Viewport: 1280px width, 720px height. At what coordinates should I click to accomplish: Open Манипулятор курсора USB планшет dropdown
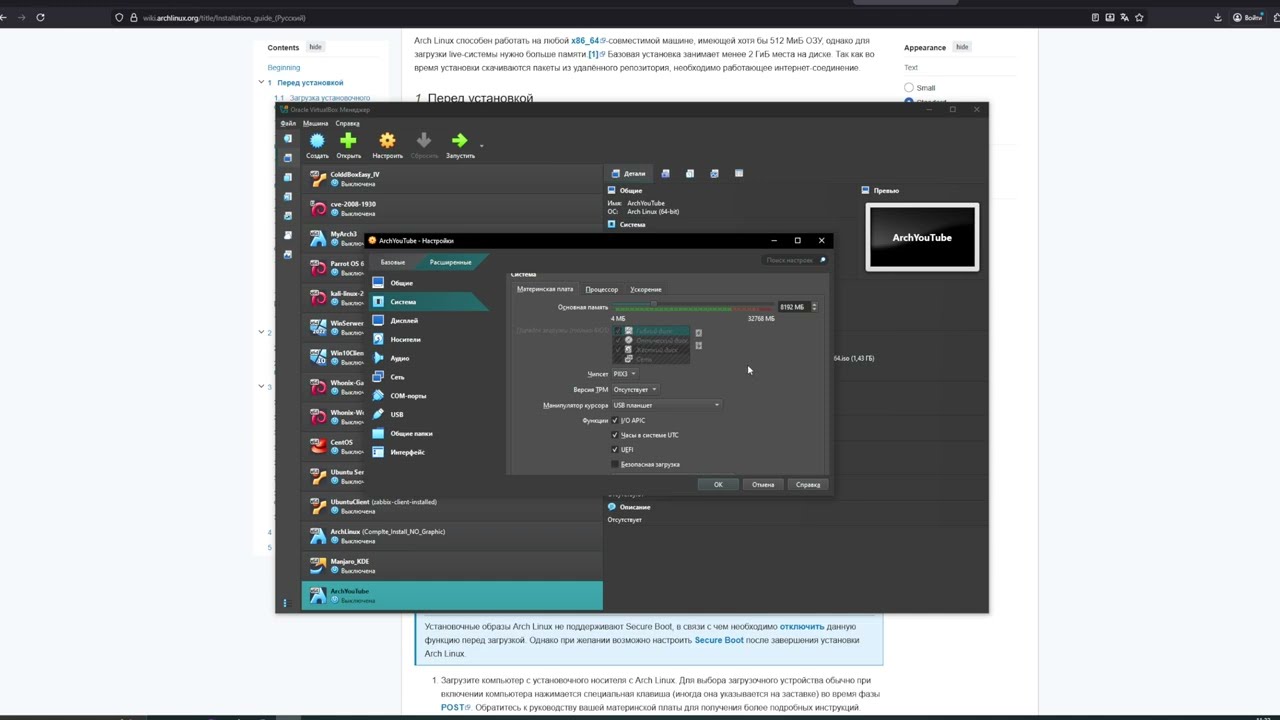click(666, 405)
